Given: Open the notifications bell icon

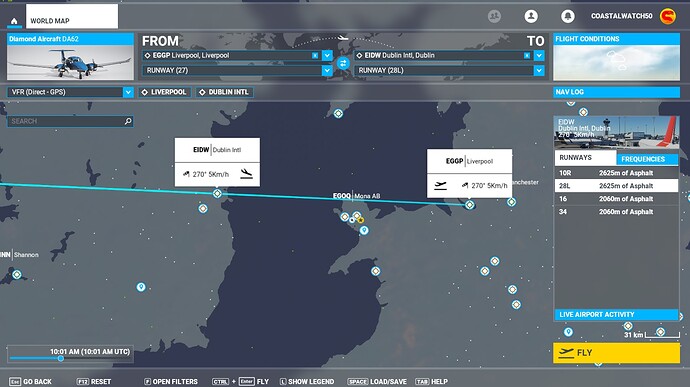Looking at the screenshot, I should (568, 16).
